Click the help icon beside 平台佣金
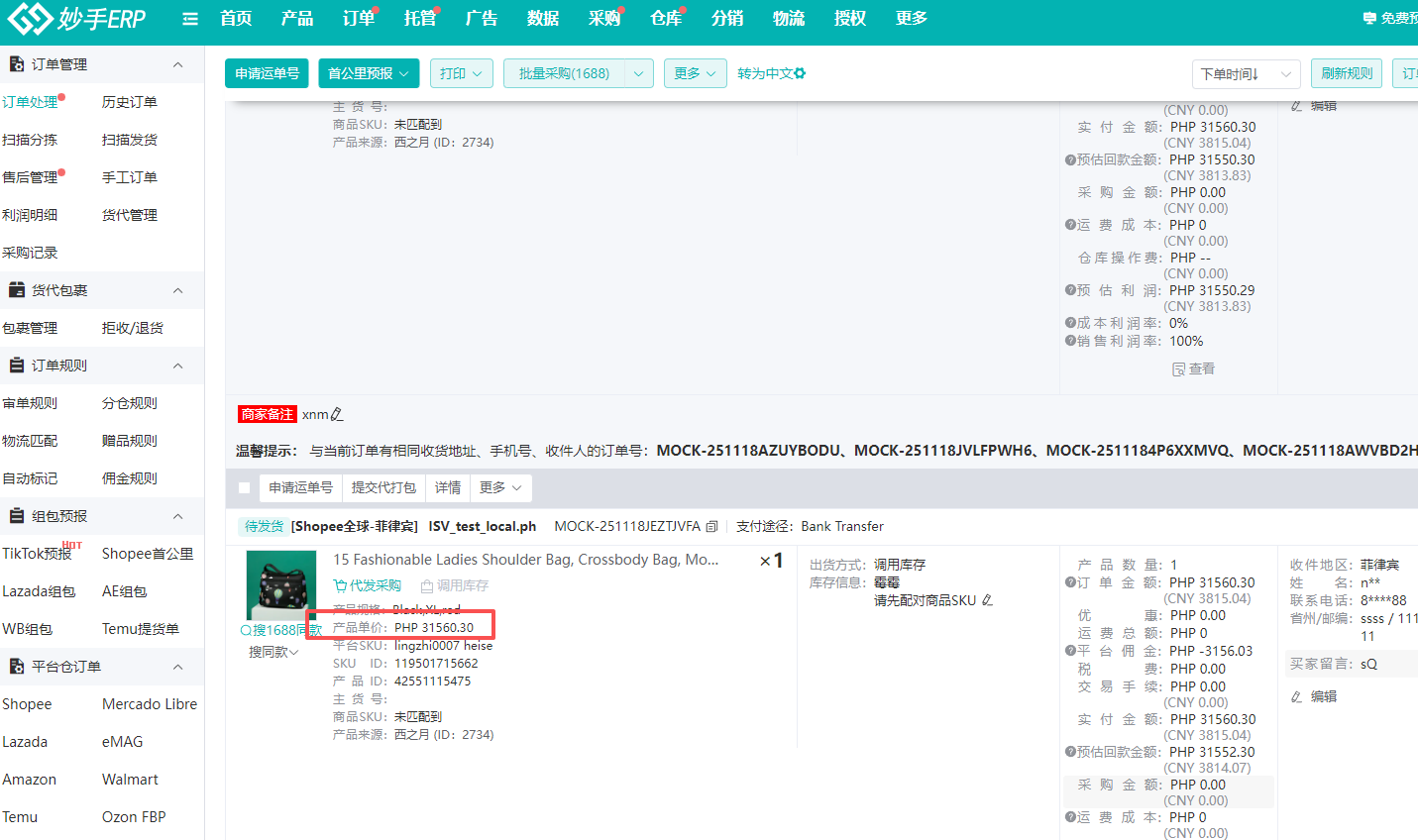The height and width of the screenshot is (840, 1418). coord(1070,651)
